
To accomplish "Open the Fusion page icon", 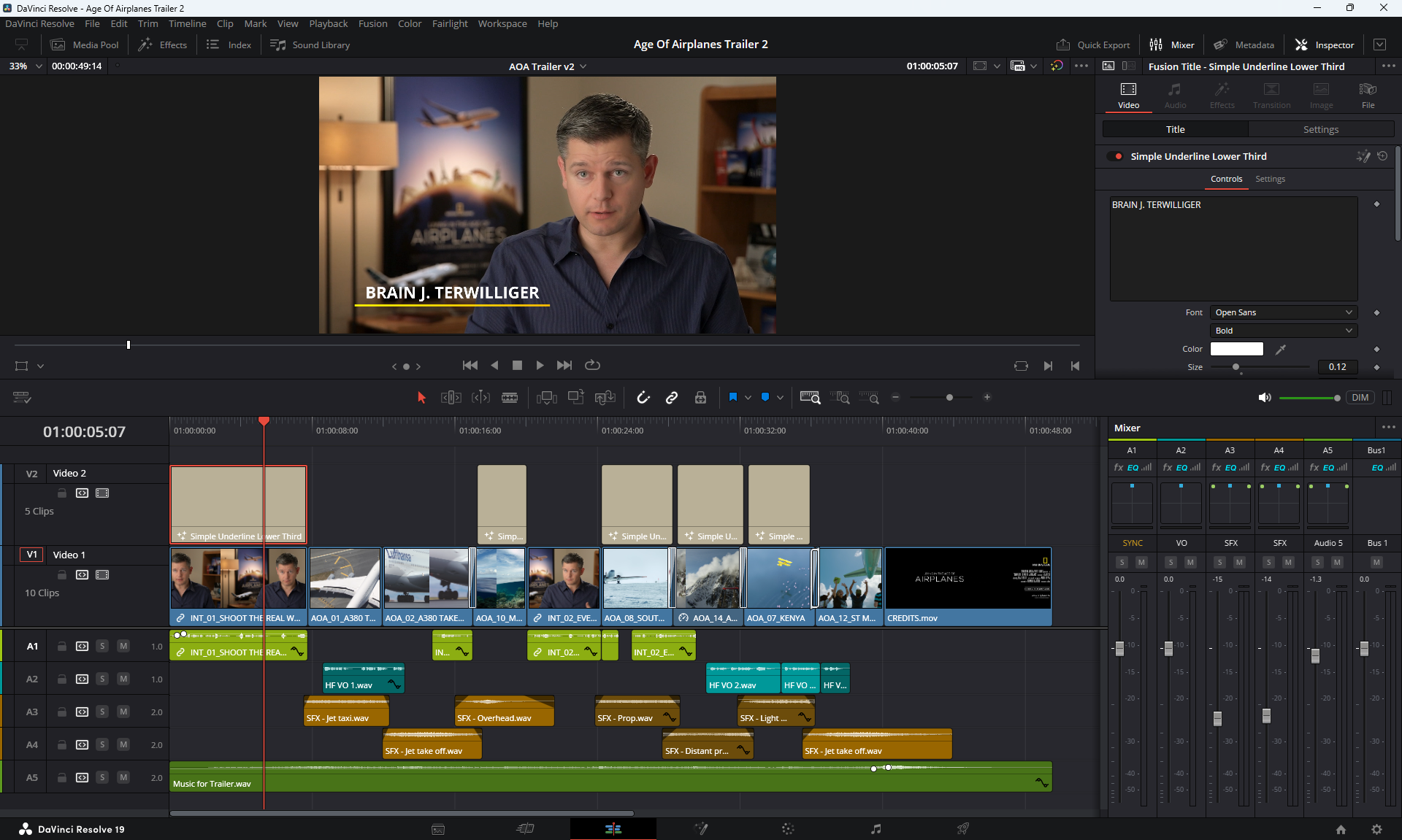I will (x=700, y=829).
